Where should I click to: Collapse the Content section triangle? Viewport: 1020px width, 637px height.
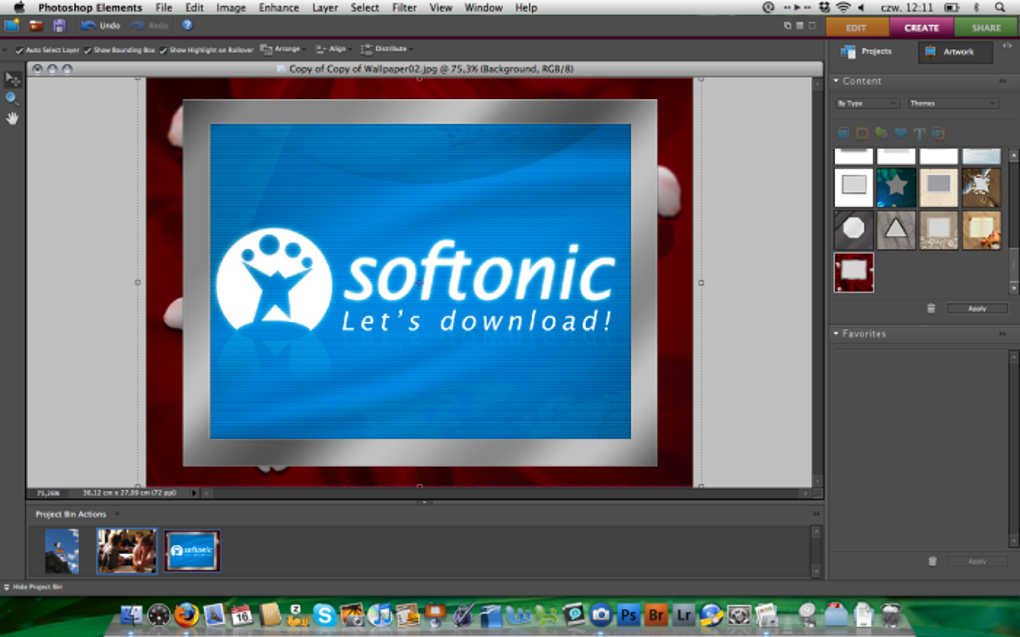tap(837, 81)
